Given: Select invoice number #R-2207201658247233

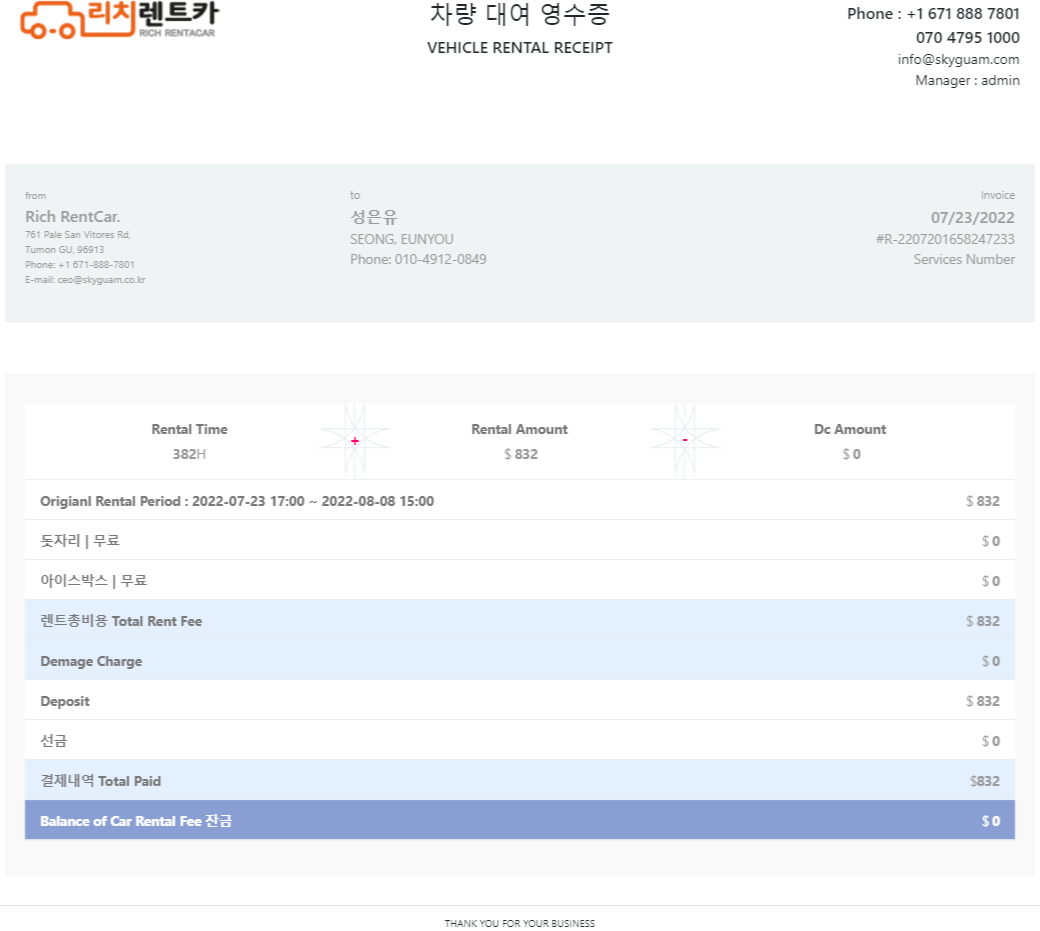Looking at the screenshot, I should [945, 239].
